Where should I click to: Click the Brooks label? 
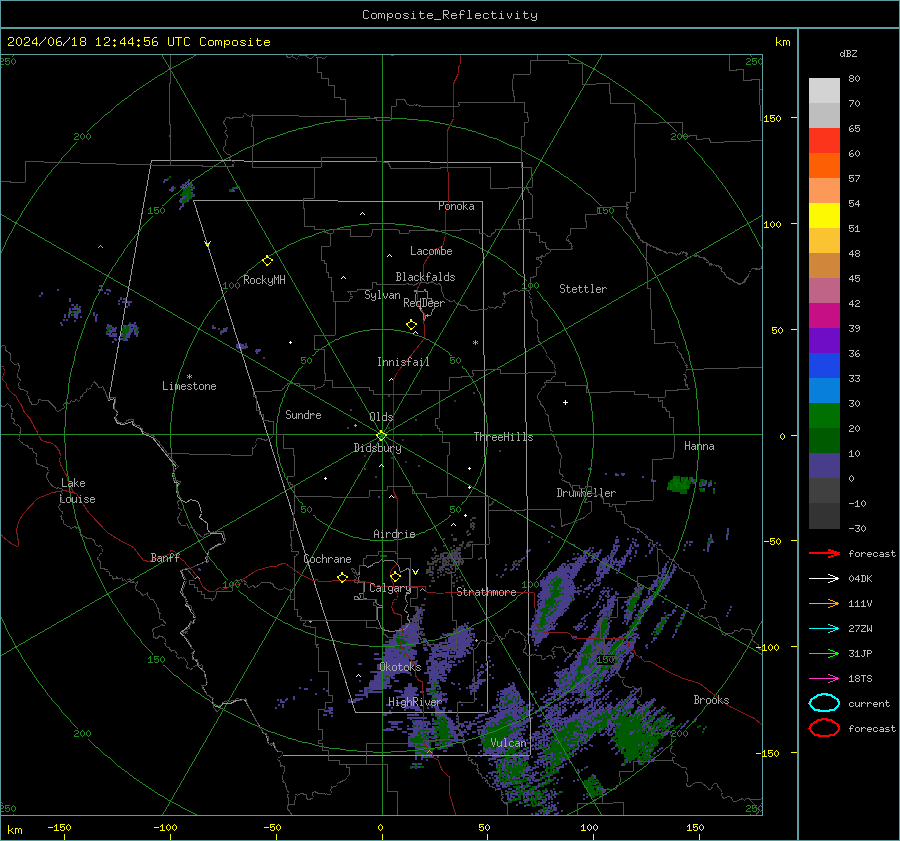click(711, 700)
